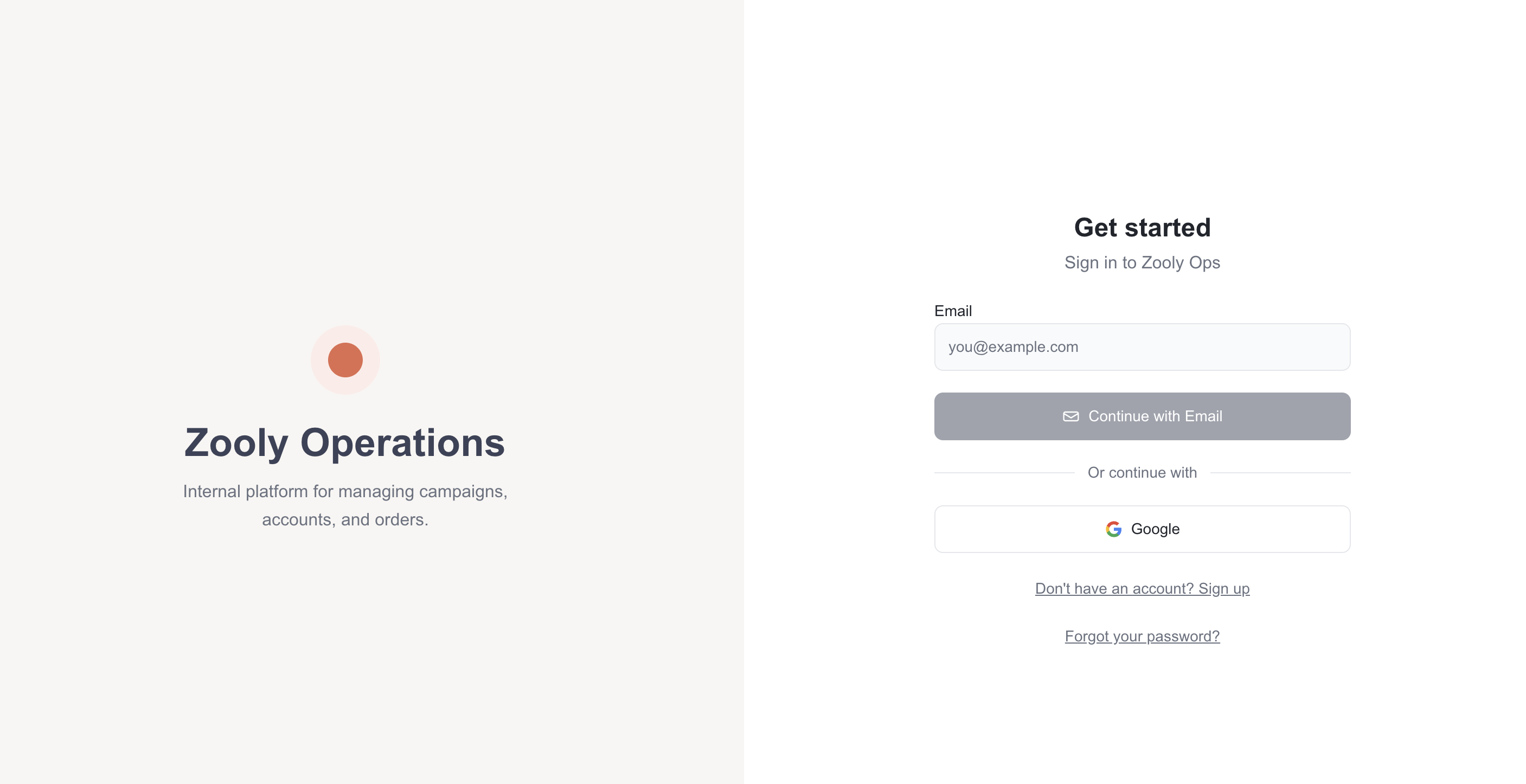
Task: Click the Google G logo
Action: click(1113, 529)
